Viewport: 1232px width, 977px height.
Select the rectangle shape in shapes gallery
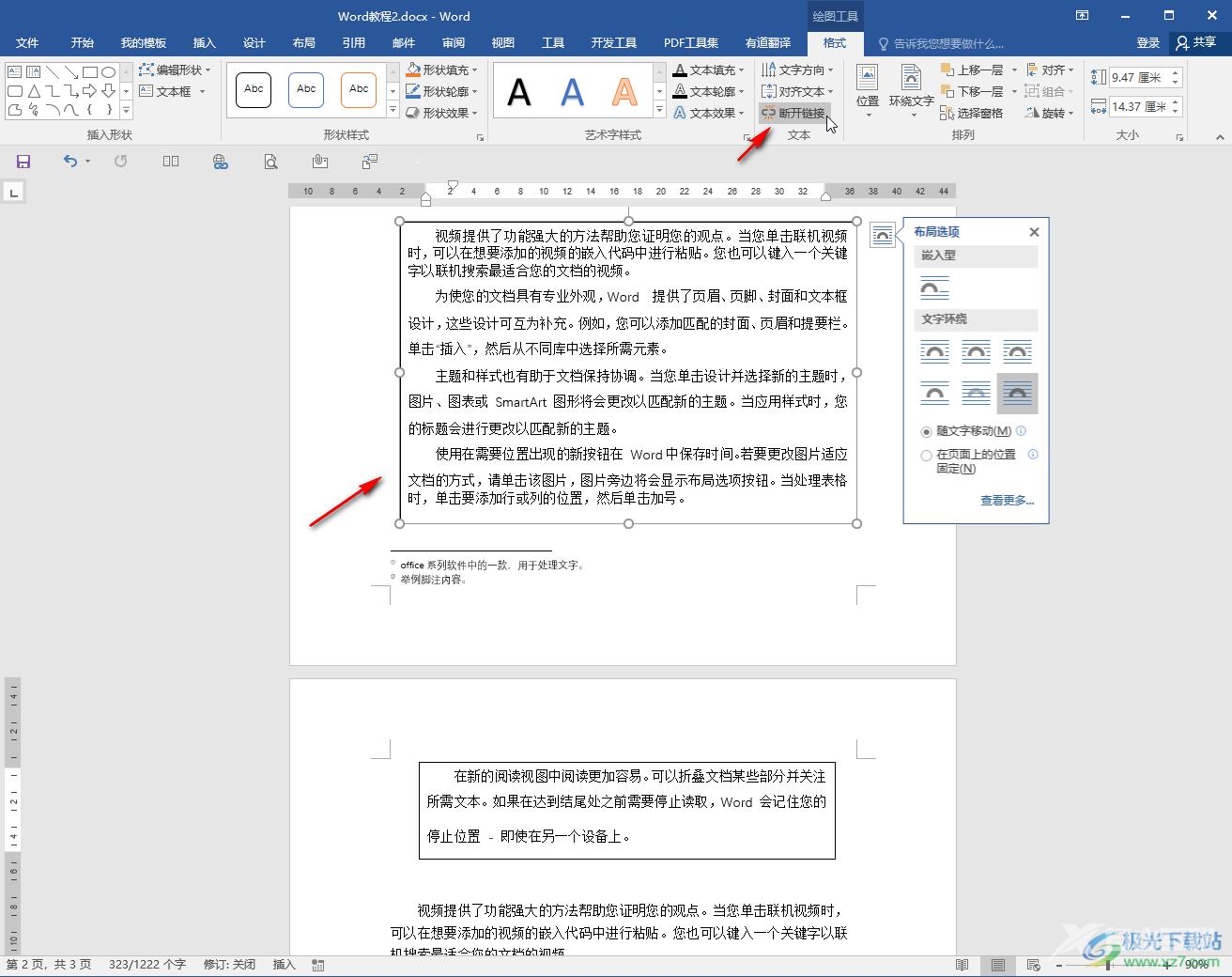point(90,71)
